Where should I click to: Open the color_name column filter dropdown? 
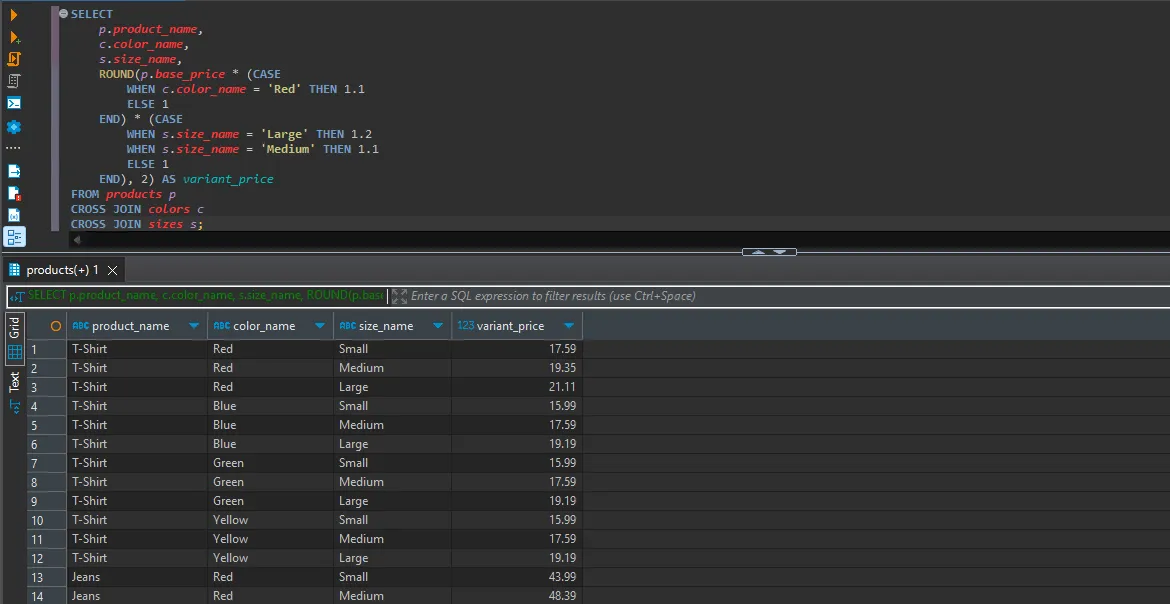320,326
